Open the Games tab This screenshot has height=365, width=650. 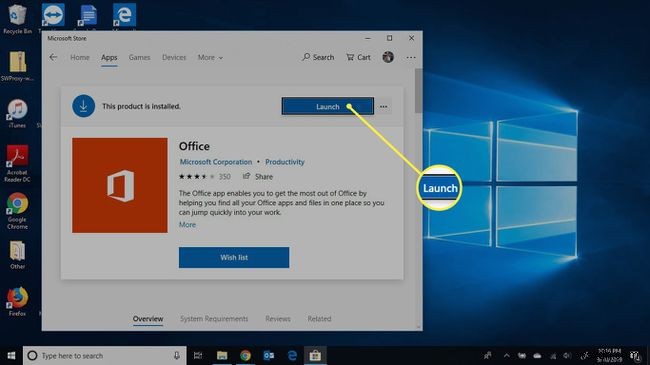(x=139, y=57)
